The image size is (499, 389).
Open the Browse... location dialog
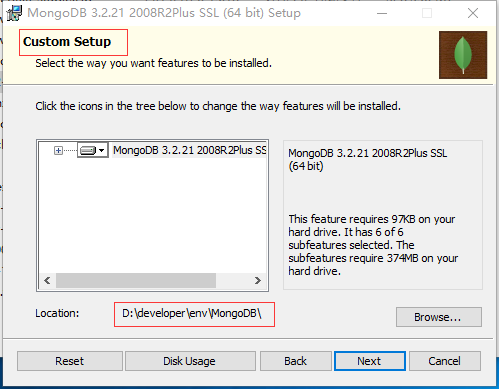[439, 317]
